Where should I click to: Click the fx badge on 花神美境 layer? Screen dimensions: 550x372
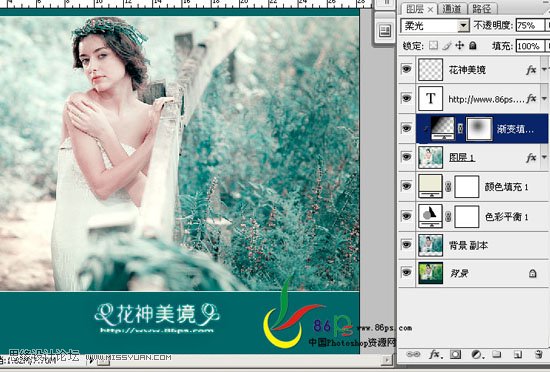[x=531, y=70]
